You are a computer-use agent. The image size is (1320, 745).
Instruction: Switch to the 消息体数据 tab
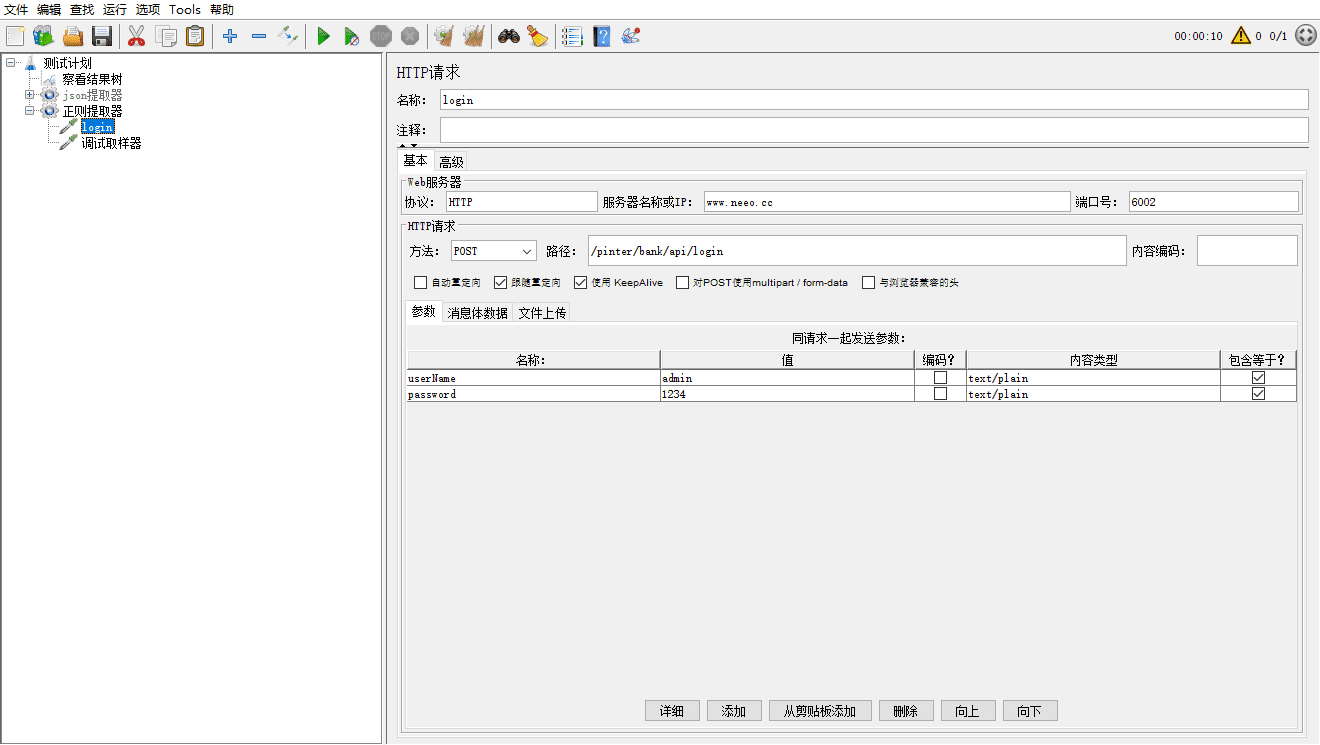click(x=477, y=313)
